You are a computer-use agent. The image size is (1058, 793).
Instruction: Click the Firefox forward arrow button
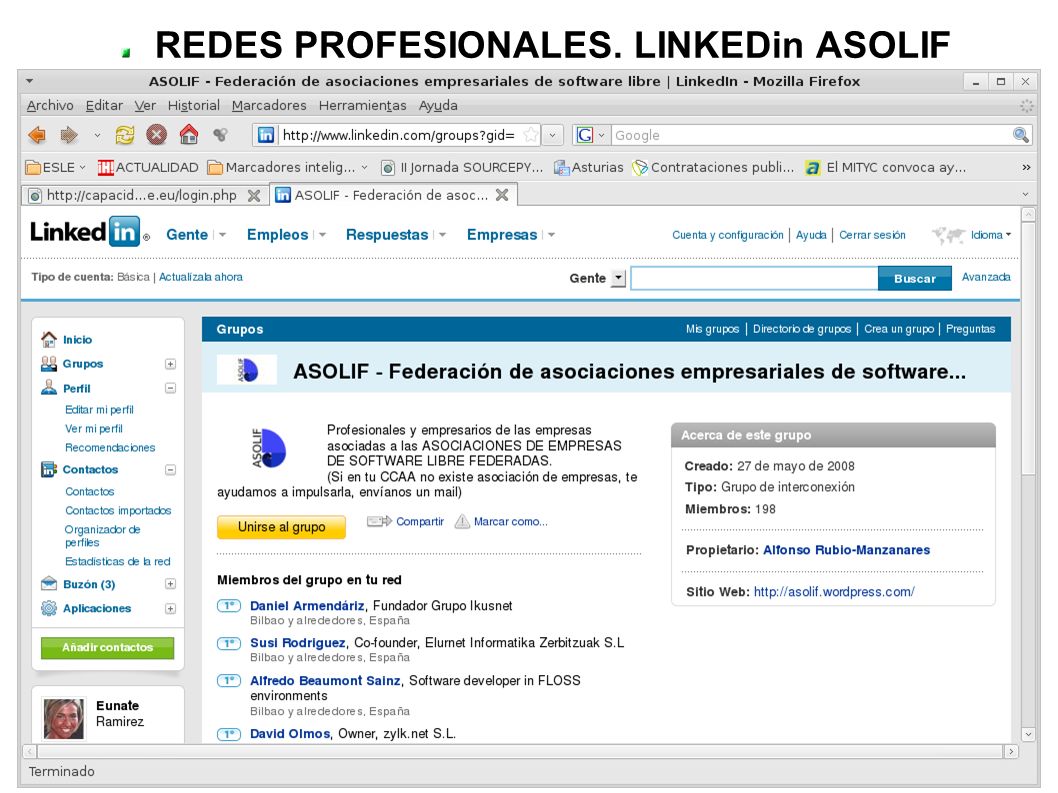(69, 135)
